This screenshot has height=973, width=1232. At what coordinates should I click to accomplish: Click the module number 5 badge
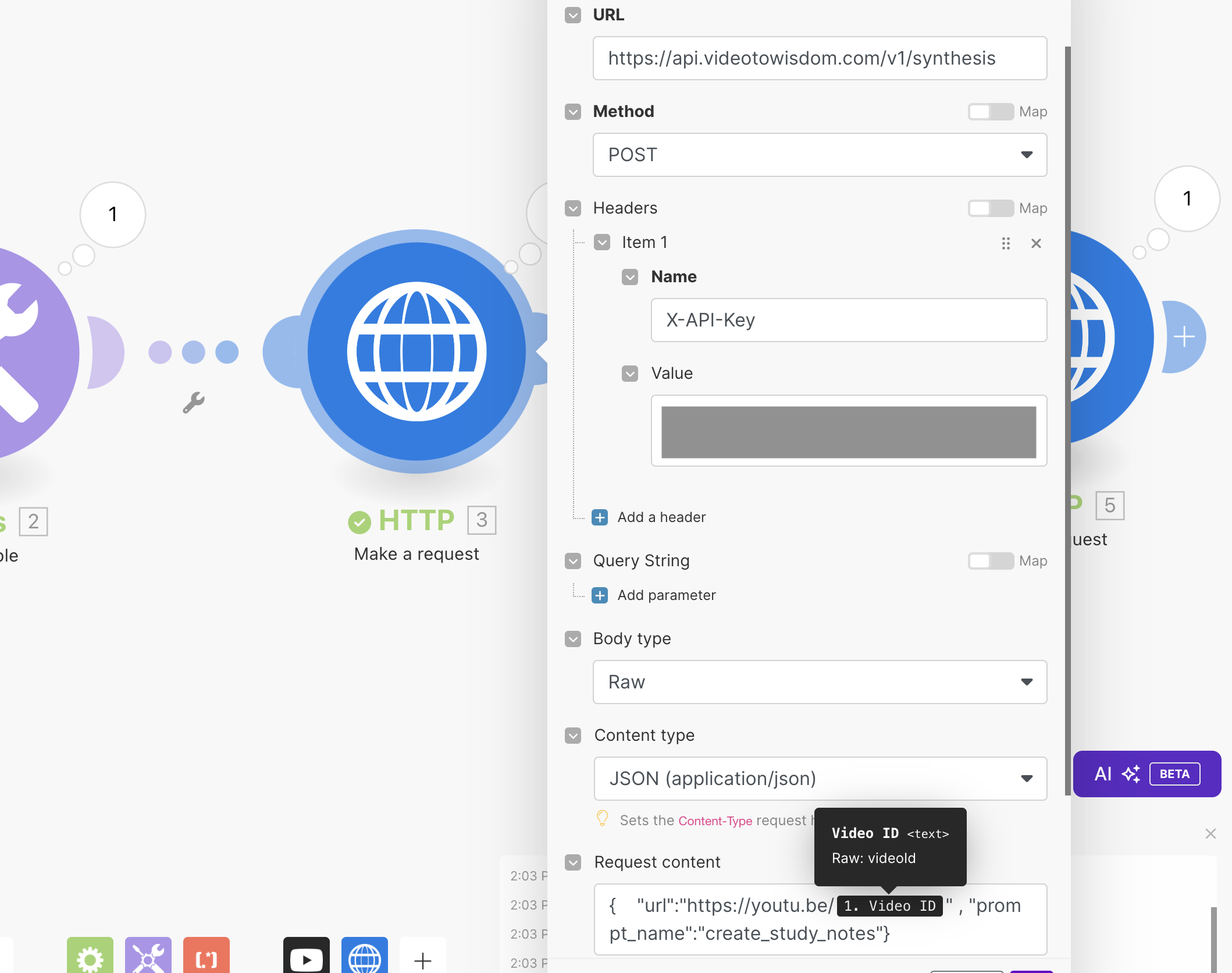pyautogui.click(x=1110, y=505)
